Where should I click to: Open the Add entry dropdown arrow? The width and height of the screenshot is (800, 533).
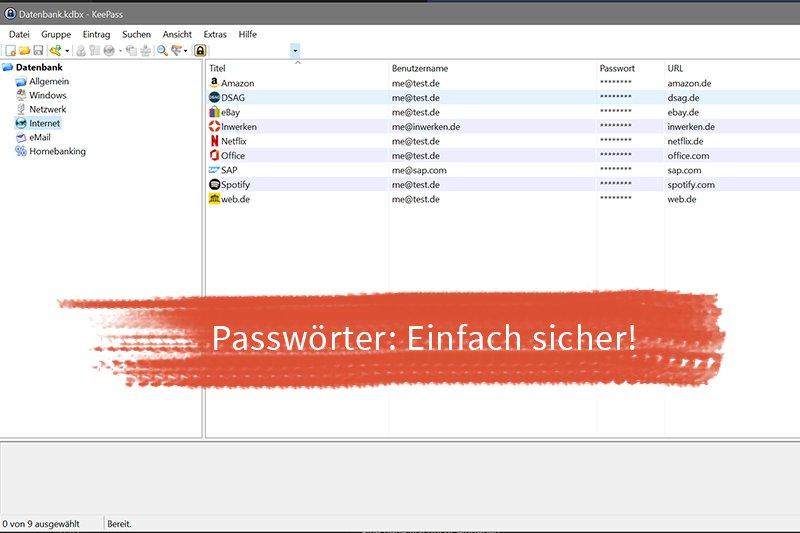click(67, 50)
